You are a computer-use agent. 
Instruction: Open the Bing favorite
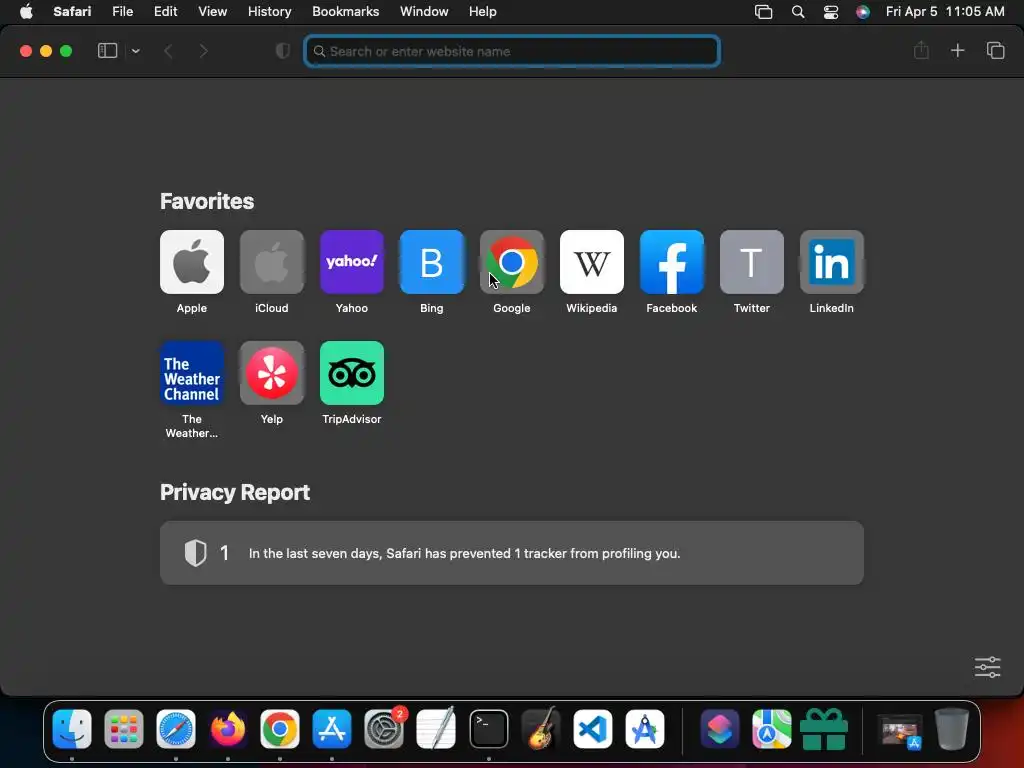[x=432, y=262]
